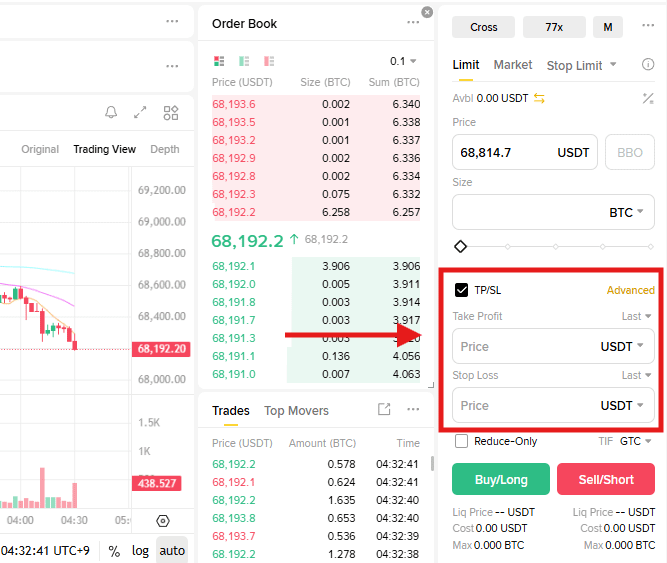Image resolution: width=667 pixels, height=563 pixels.
Task: Open chart layout grid icon
Action: [x=171, y=113]
